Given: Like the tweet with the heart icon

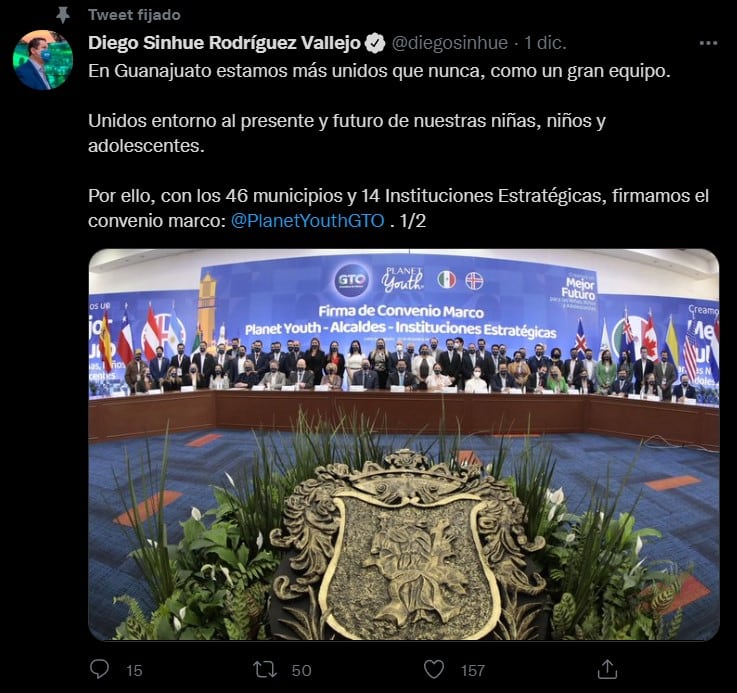Looking at the screenshot, I should point(433,669).
